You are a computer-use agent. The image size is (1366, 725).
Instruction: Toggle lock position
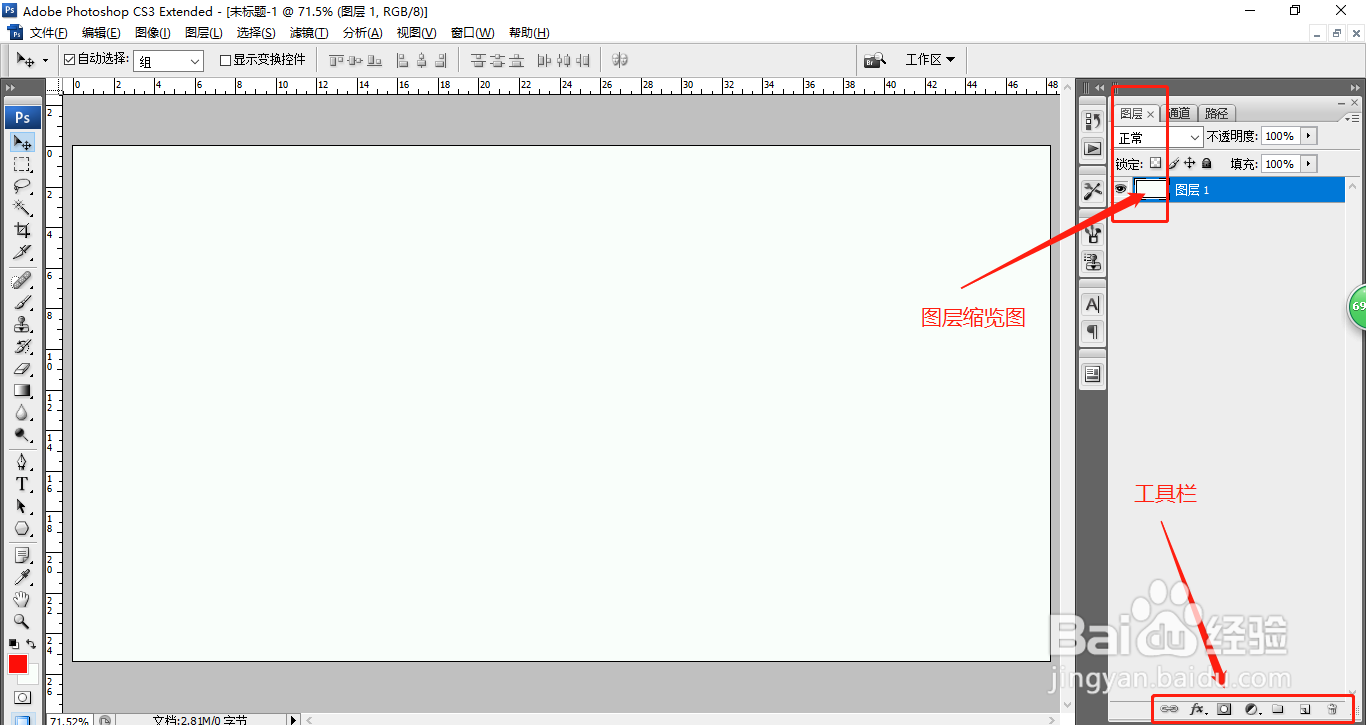pos(1190,163)
